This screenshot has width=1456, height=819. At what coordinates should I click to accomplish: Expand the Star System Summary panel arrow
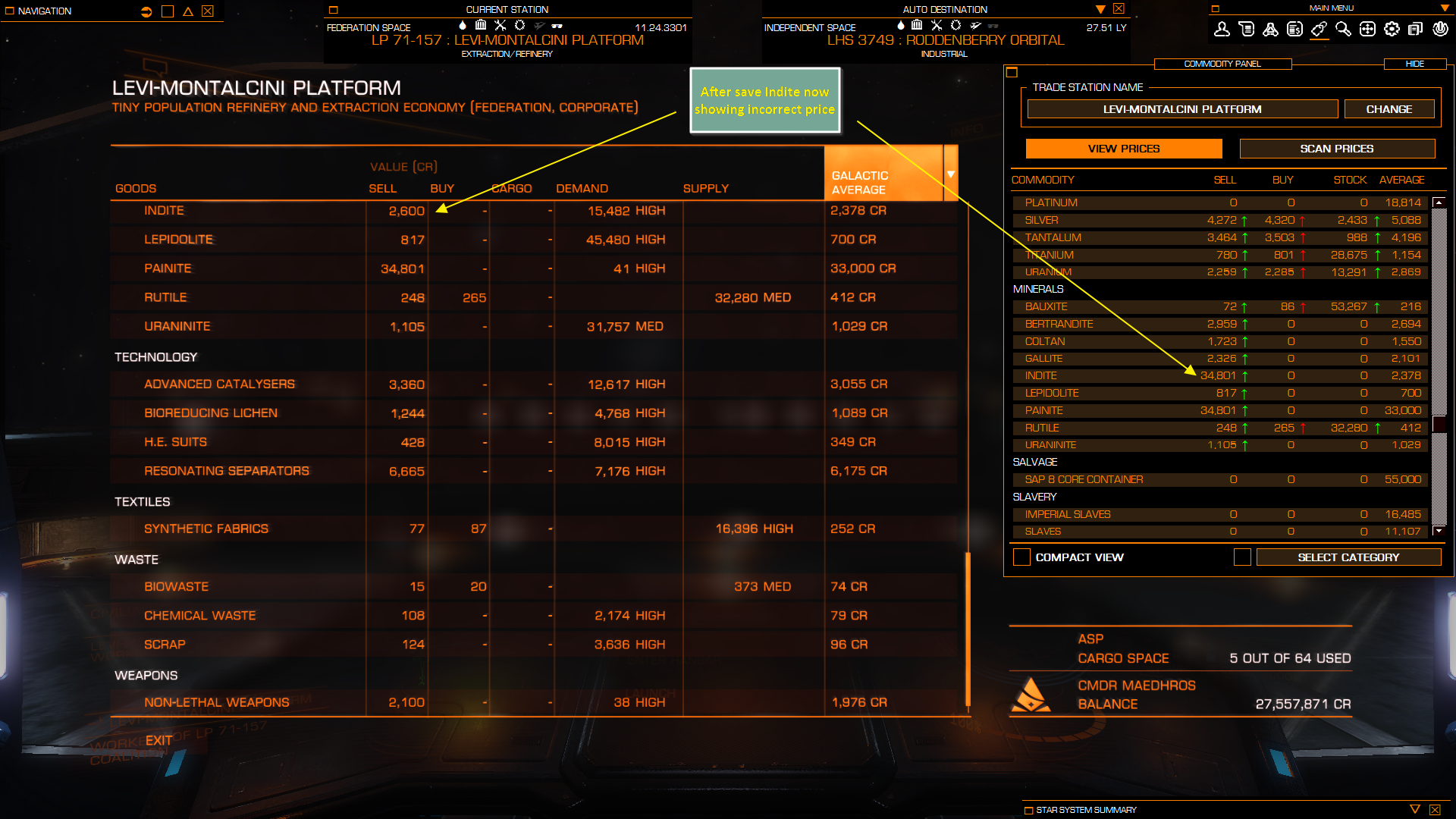[1414, 809]
